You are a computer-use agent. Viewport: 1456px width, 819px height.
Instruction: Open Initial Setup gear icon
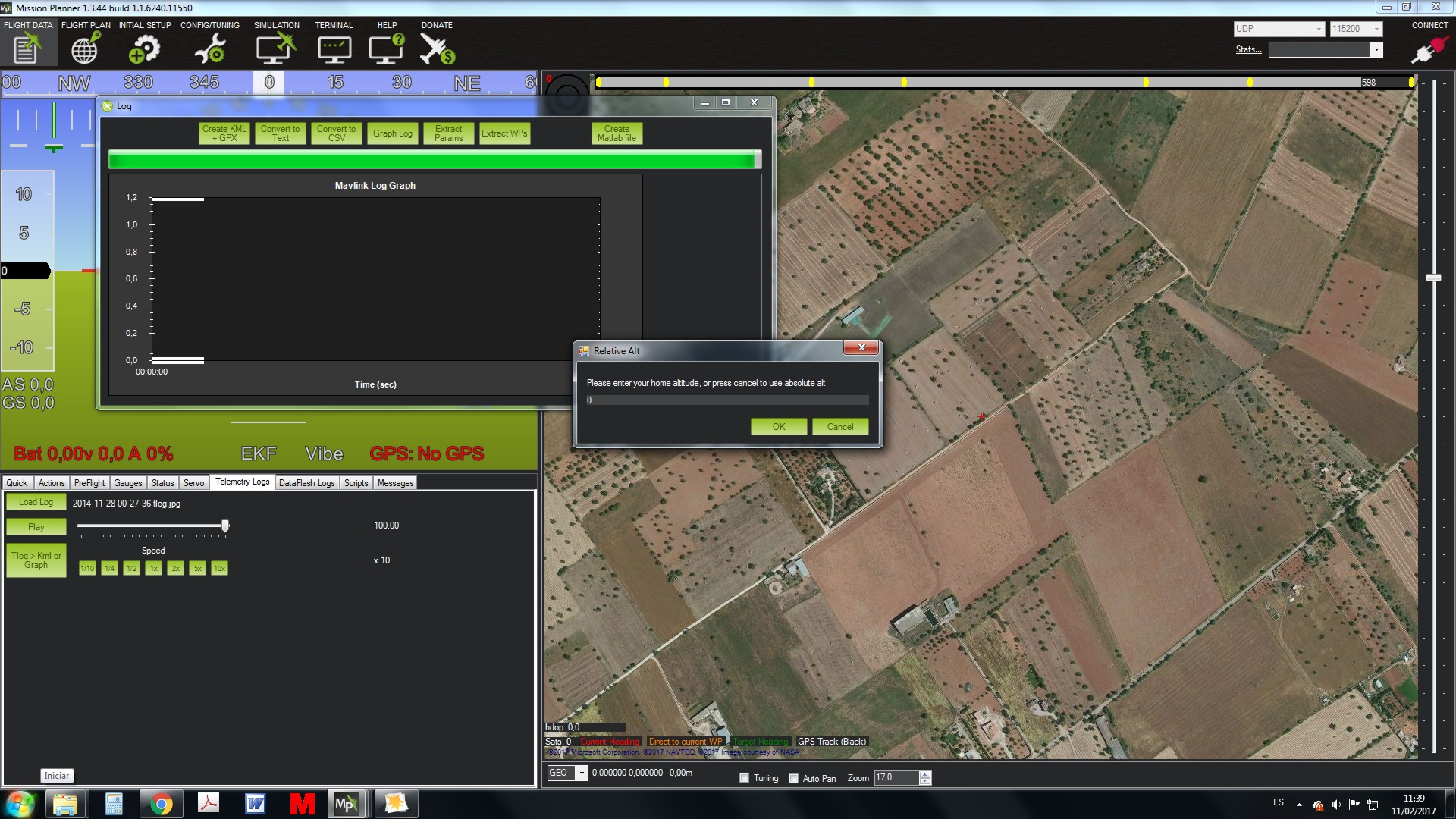pos(144,49)
